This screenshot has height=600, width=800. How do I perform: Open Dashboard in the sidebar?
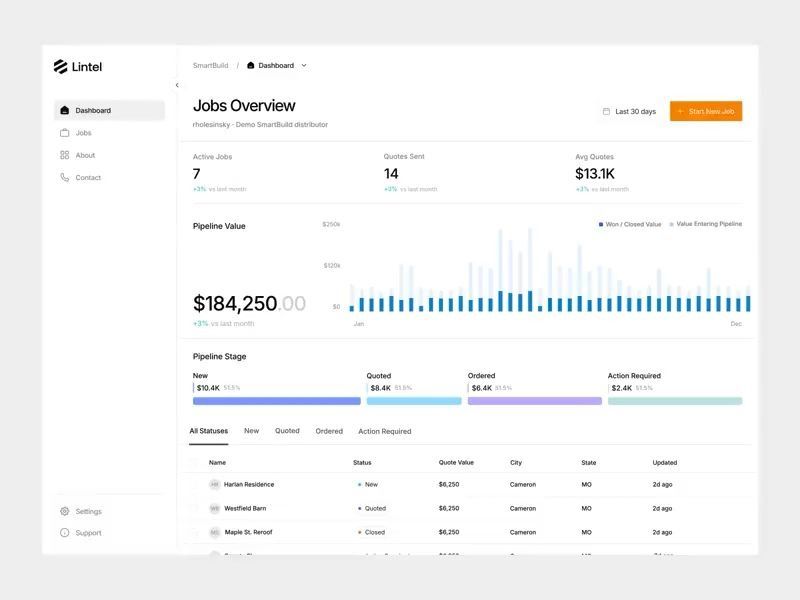pos(109,110)
